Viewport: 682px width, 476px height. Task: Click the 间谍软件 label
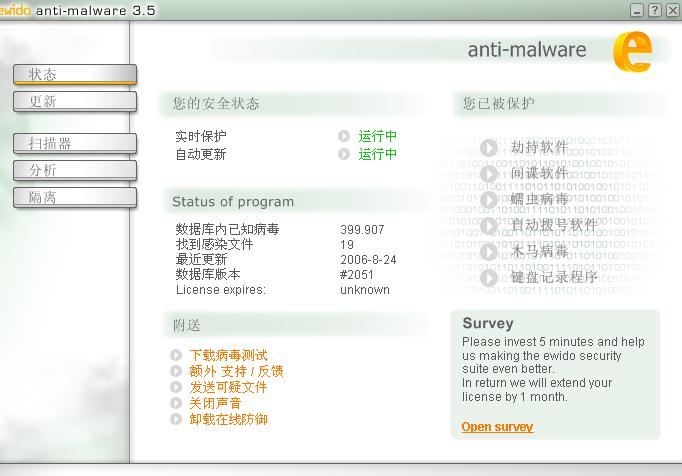[x=539, y=173]
